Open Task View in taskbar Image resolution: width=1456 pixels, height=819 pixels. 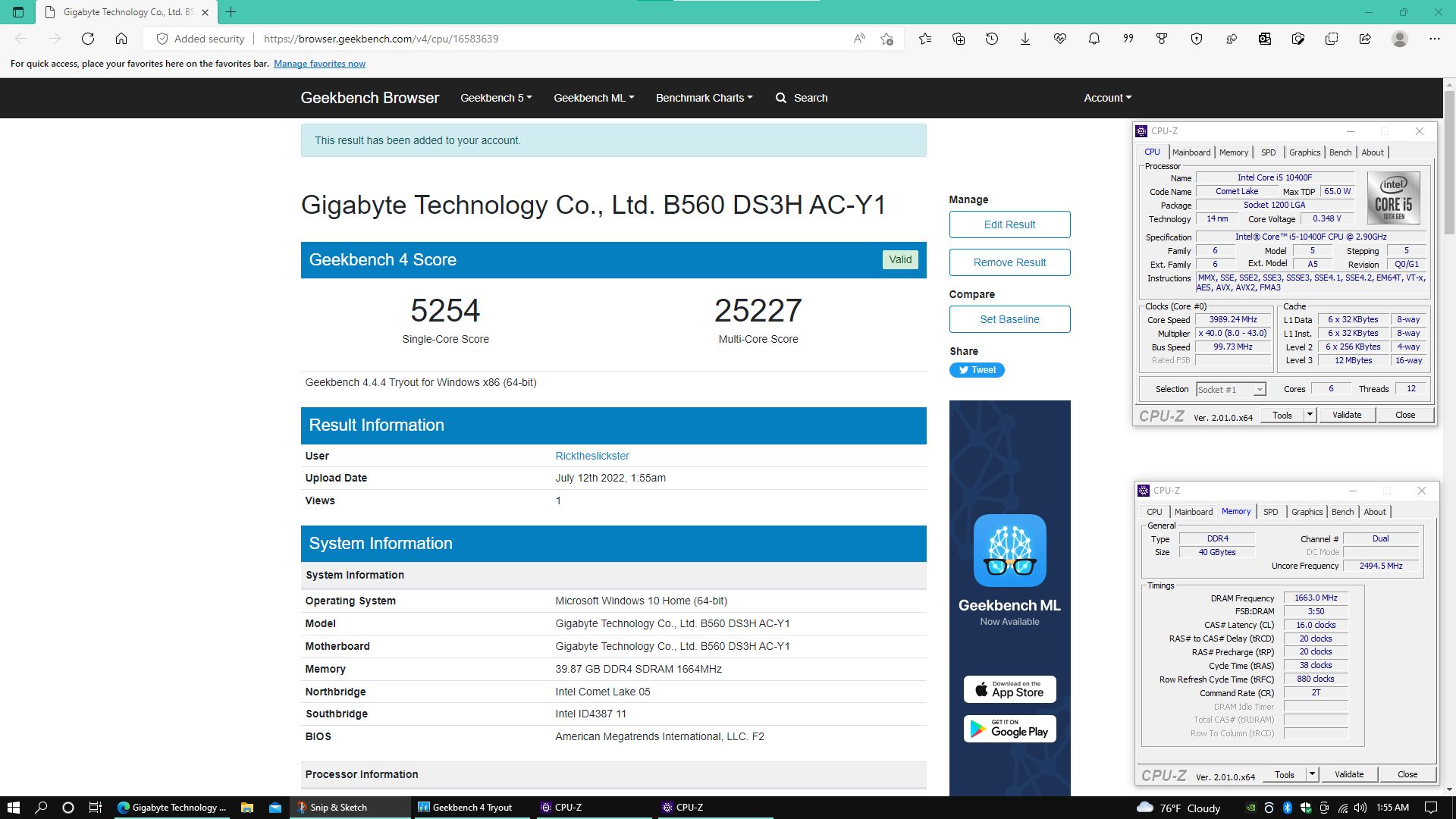point(95,808)
